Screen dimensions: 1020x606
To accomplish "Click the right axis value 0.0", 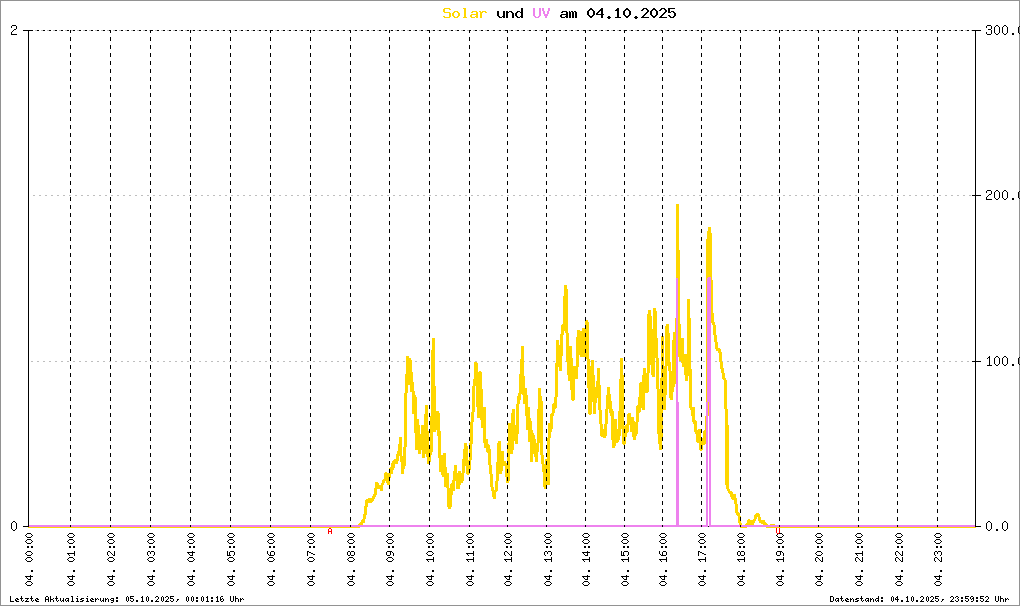I will coord(997,526).
